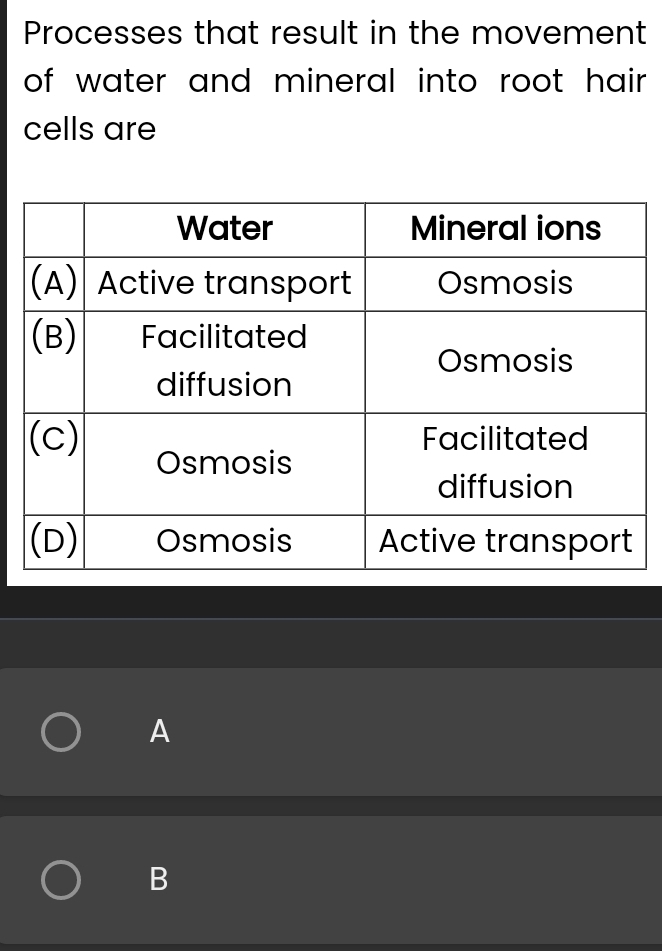Click Active transport in row D
Viewport: 662px width, 951px height.
(x=505, y=541)
